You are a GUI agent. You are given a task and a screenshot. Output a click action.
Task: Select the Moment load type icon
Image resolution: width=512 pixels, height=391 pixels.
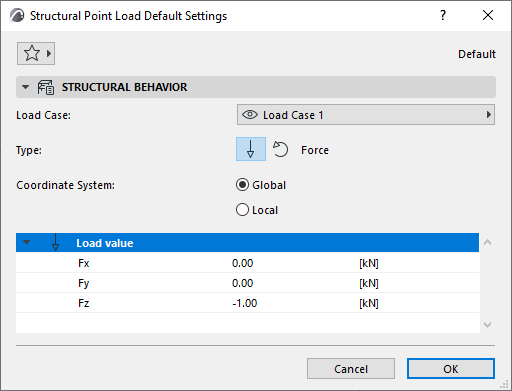click(x=280, y=149)
